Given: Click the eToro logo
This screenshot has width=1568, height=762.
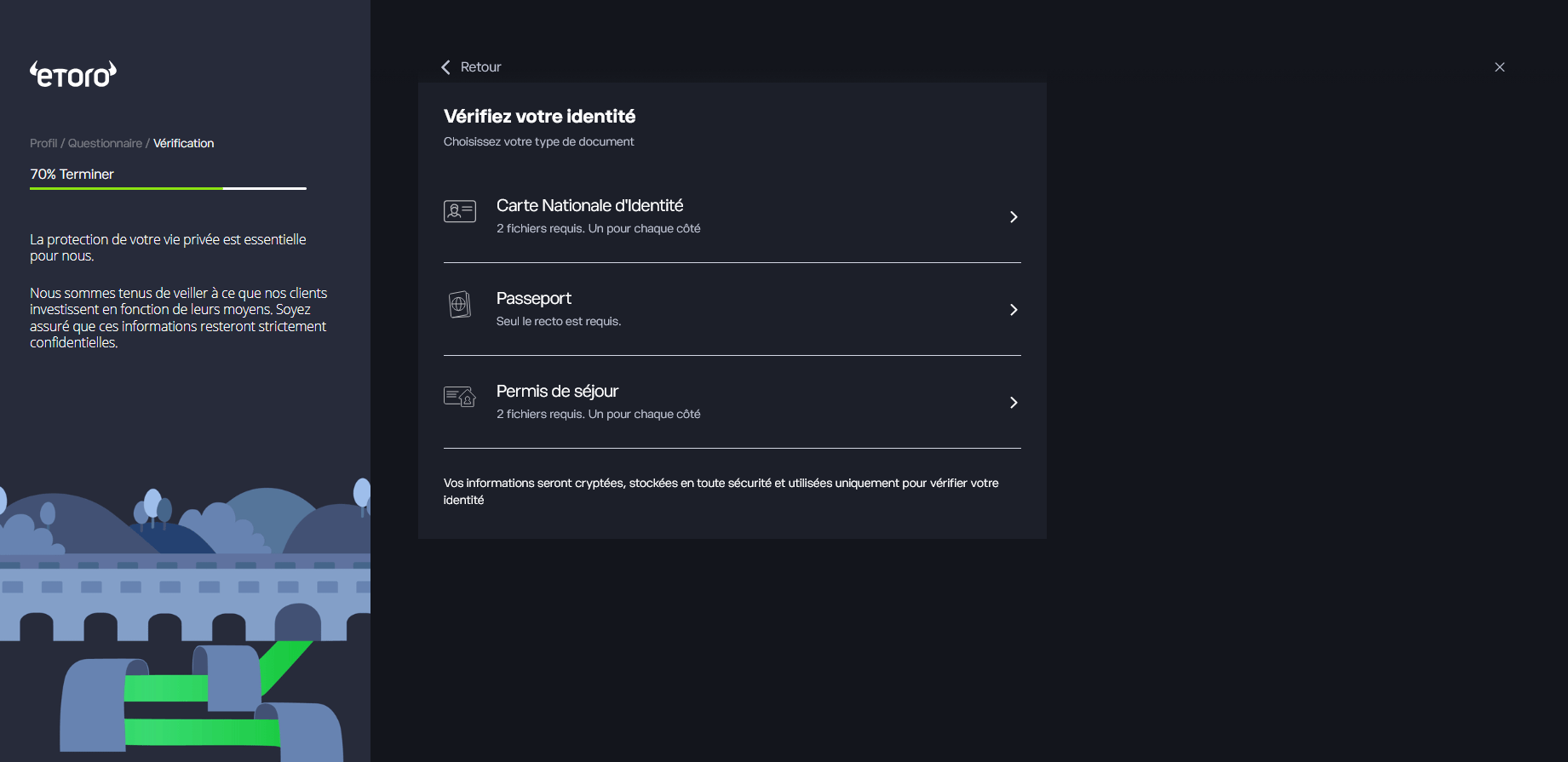Looking at the screenshot, I should 73,74.
